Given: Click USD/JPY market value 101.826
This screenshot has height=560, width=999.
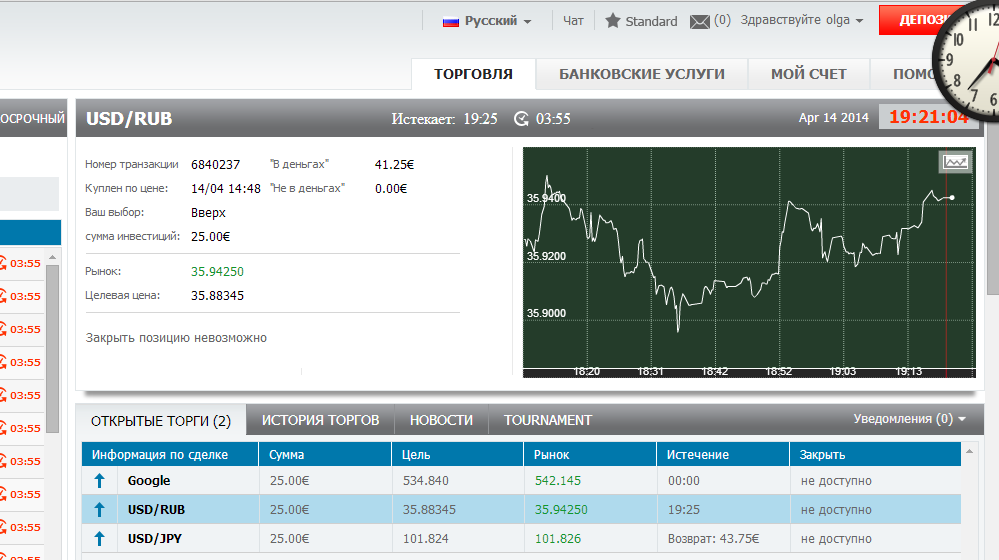Looking at the screenshot, I should [x=557, y=539].
